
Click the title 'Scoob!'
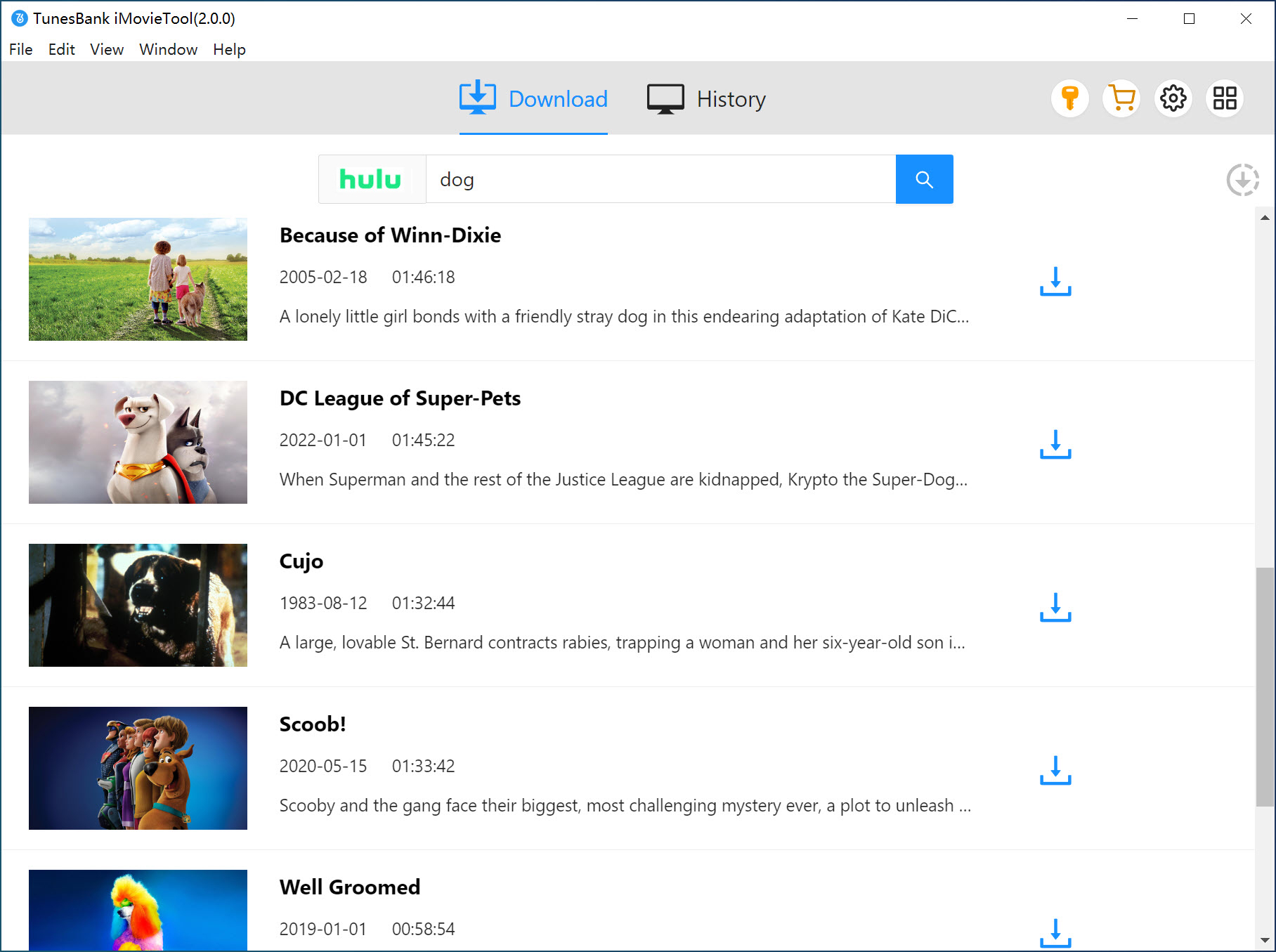pyautogui.click(x=313, y=724)
